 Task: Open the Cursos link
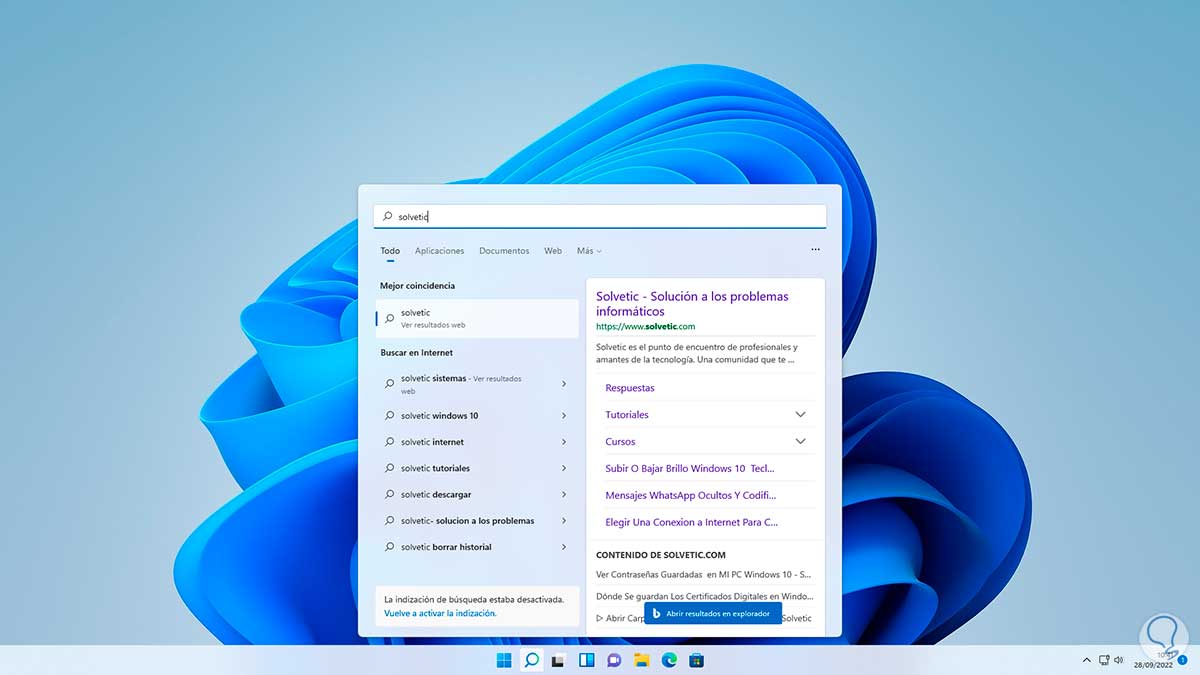point(620,441)
